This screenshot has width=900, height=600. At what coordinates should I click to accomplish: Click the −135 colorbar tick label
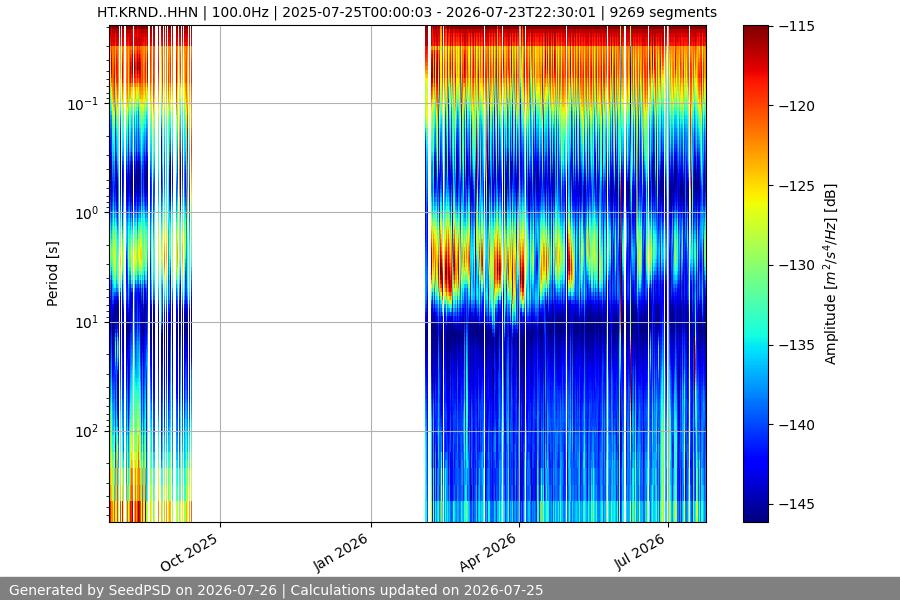pyautogui.click(x=797, y=345)
